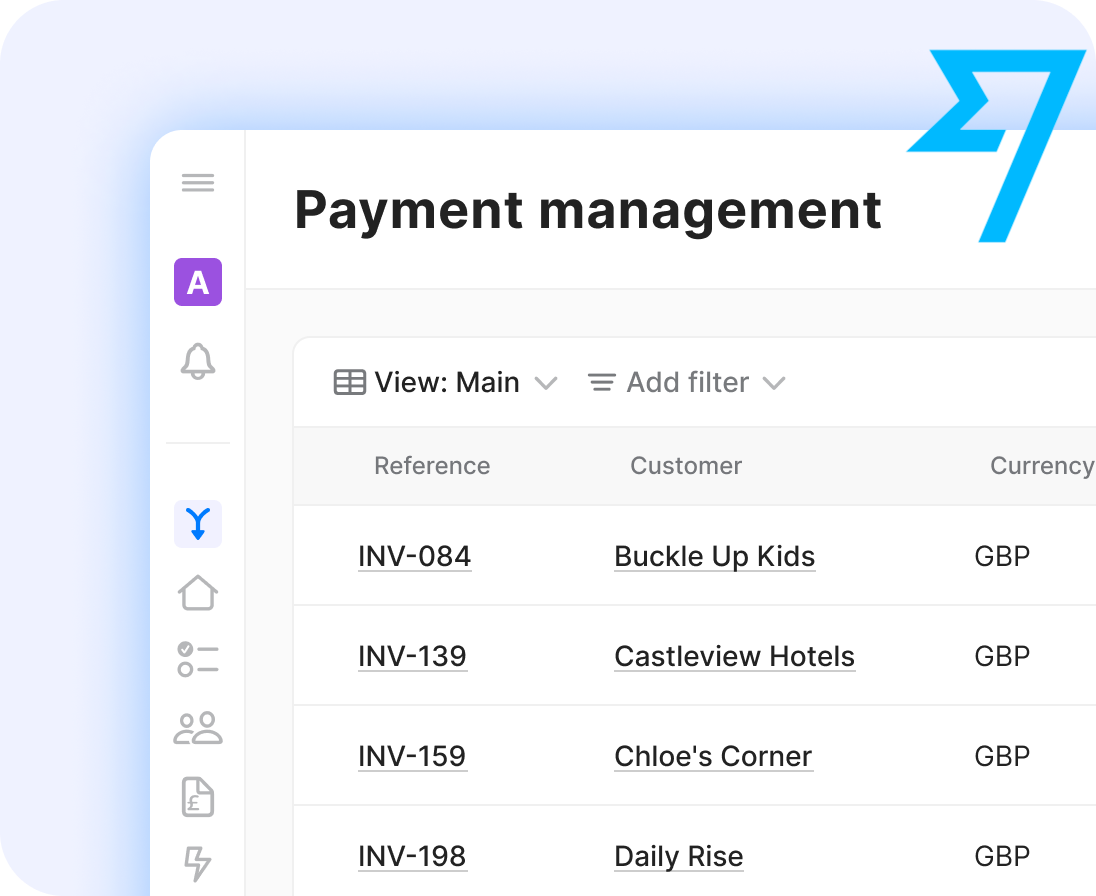The width and height of the screenshot is (1096, 896).
Task: Click the filter lines icon
Action: (602, 382)
